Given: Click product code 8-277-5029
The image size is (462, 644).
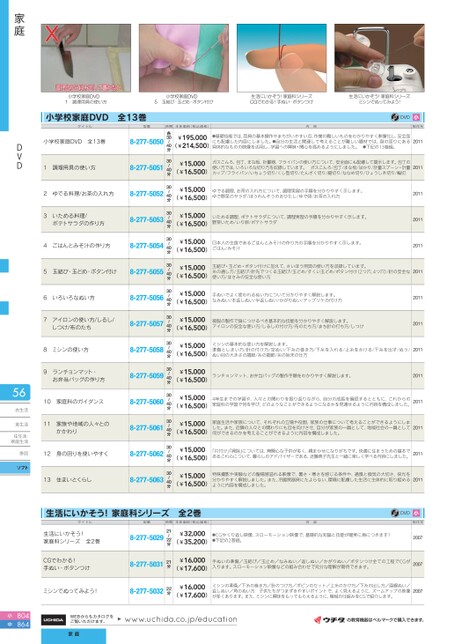Looking at the screenshot, I should pyautogui.click(x=147, y=538).
